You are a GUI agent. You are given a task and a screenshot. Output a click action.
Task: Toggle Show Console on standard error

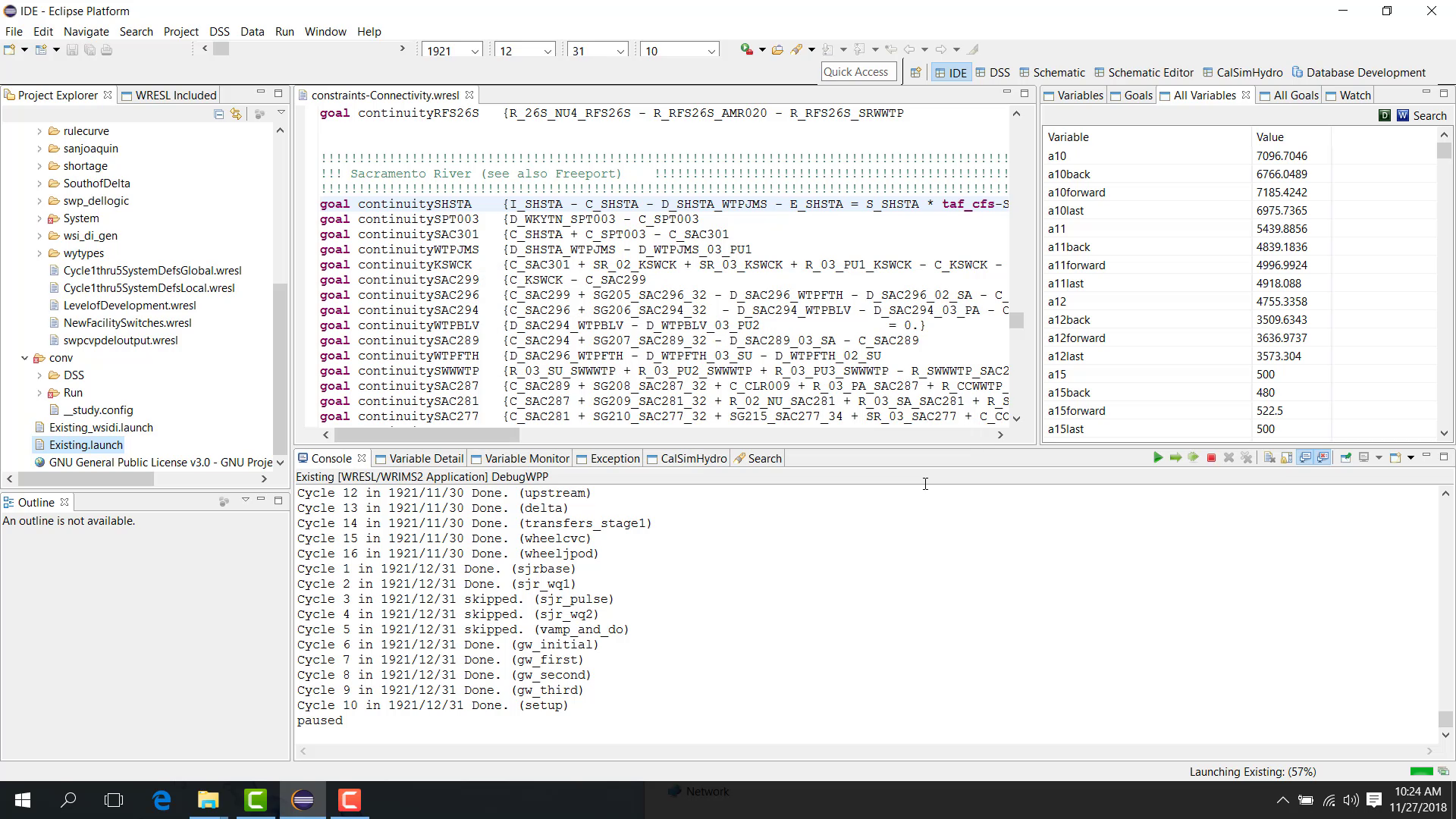point(1323,457)
